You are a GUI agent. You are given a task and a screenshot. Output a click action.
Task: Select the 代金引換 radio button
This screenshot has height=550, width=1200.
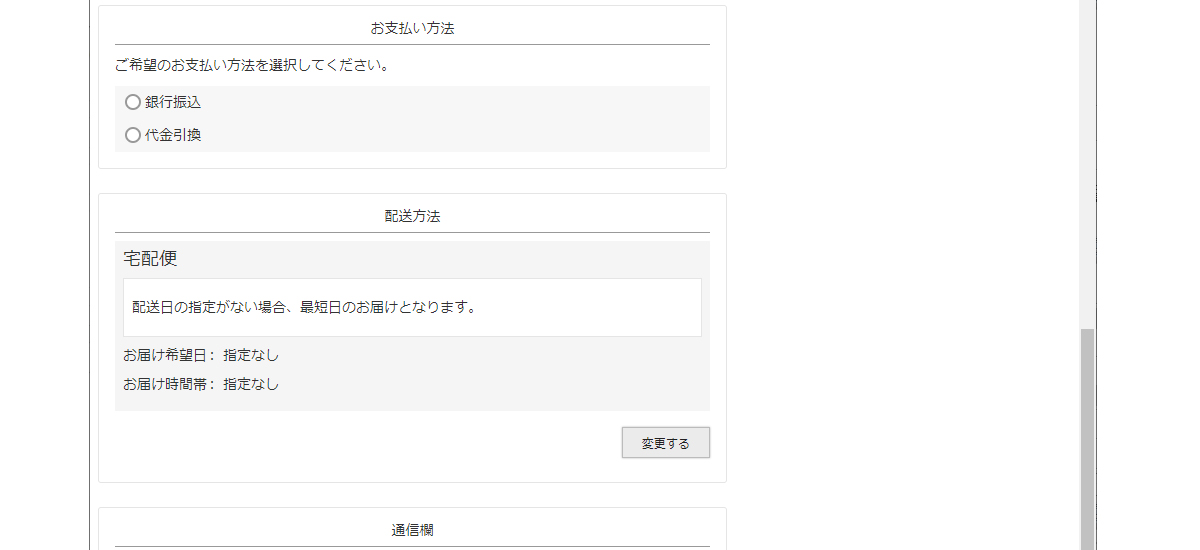click(x=133, y=135)
